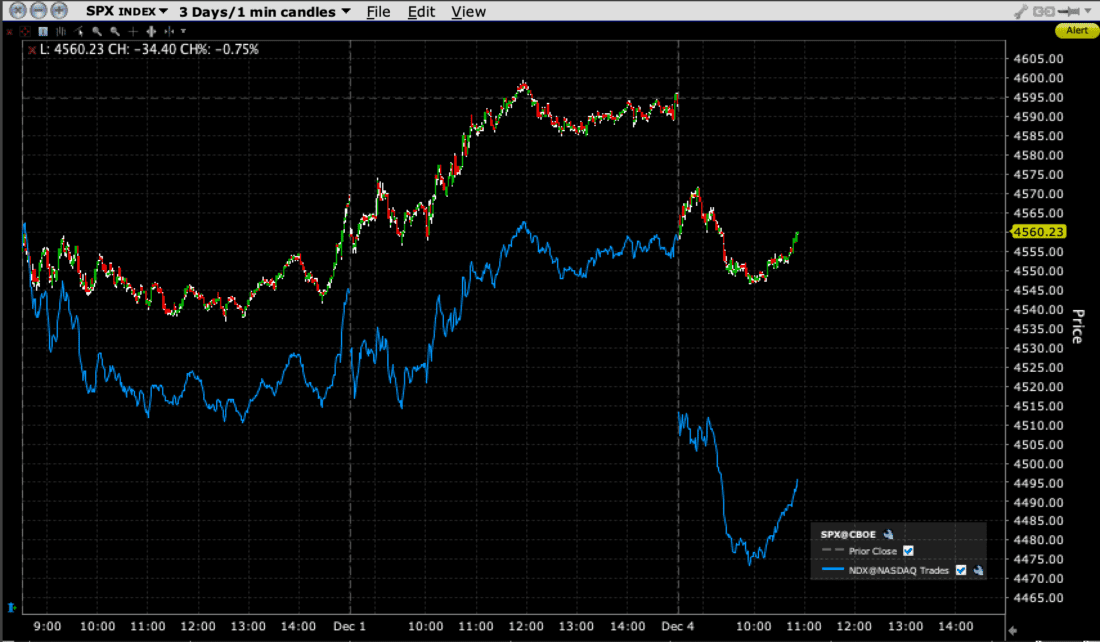Image resolution: width=1100 pixels, height=642 pixels.
Task: Open the File menu
Action: pos(378,12)
